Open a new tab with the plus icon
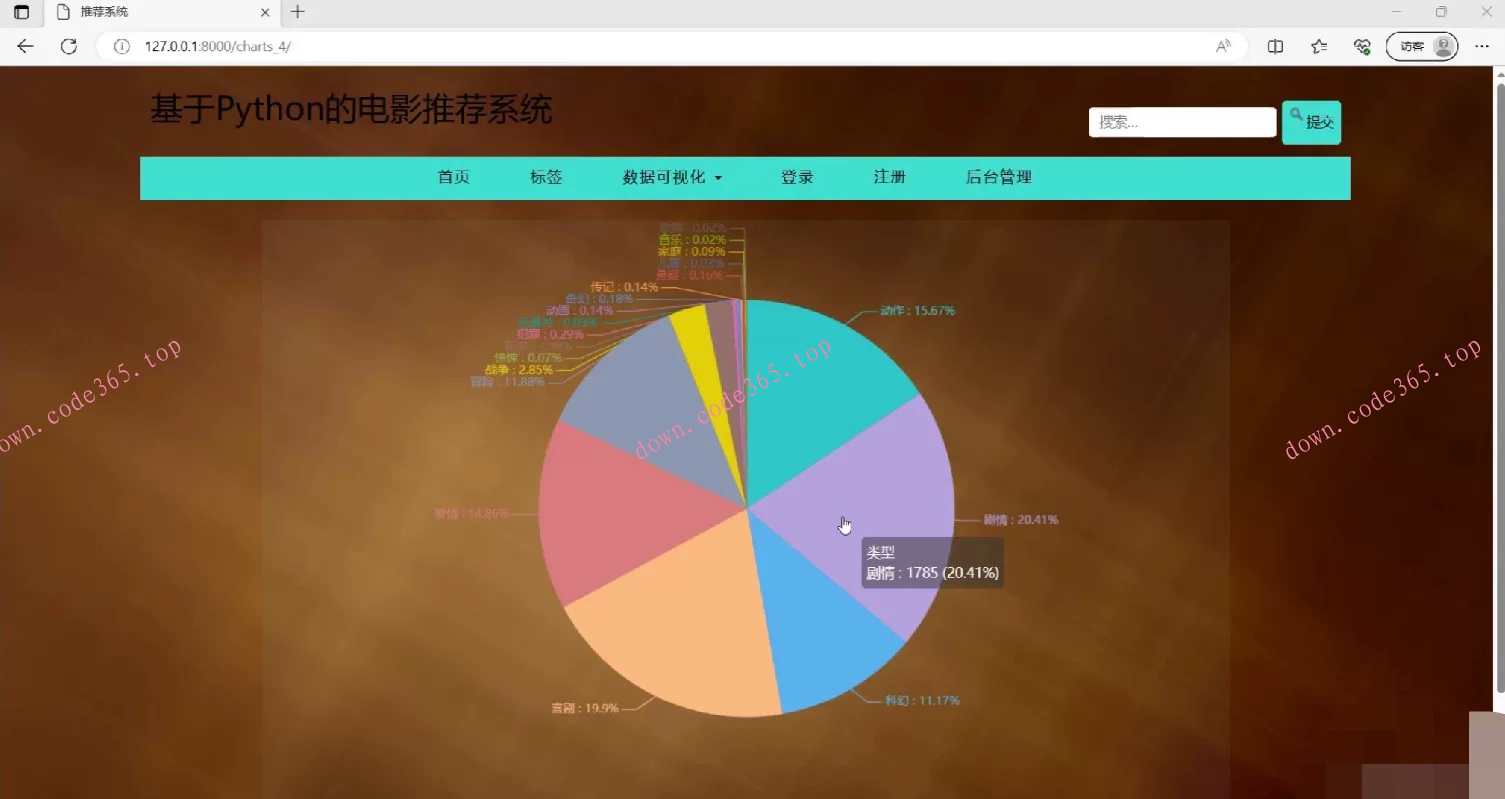 (x=296, y=12)
